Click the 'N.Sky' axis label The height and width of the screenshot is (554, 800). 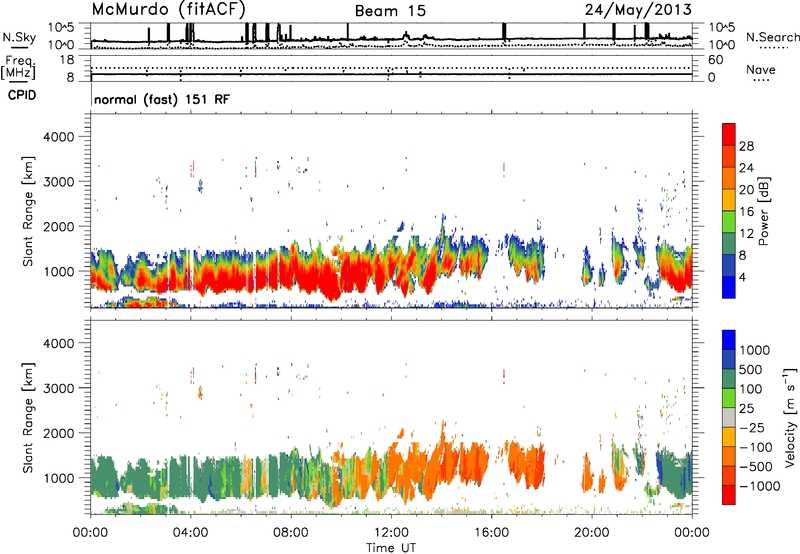click(19, 37)
